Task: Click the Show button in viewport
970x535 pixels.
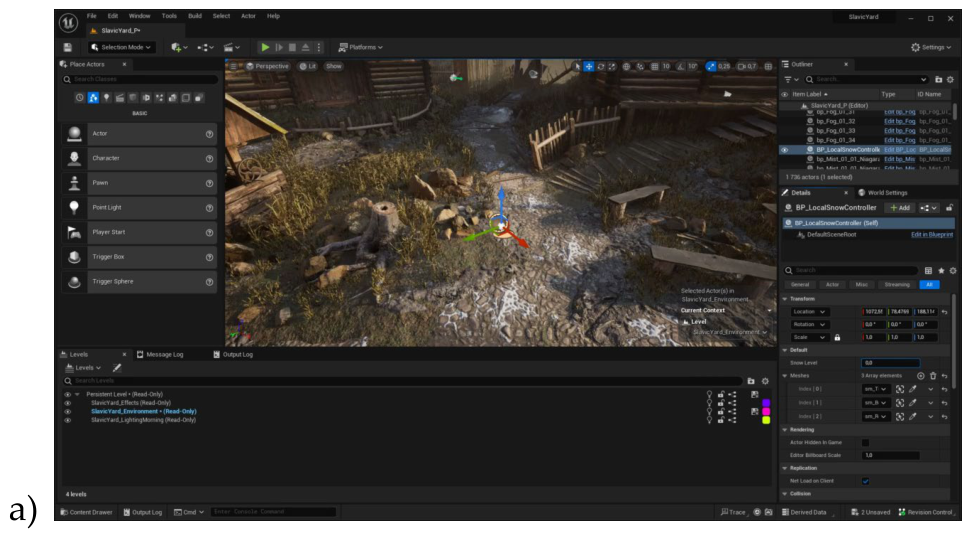Action: click(x=333, y=66)
